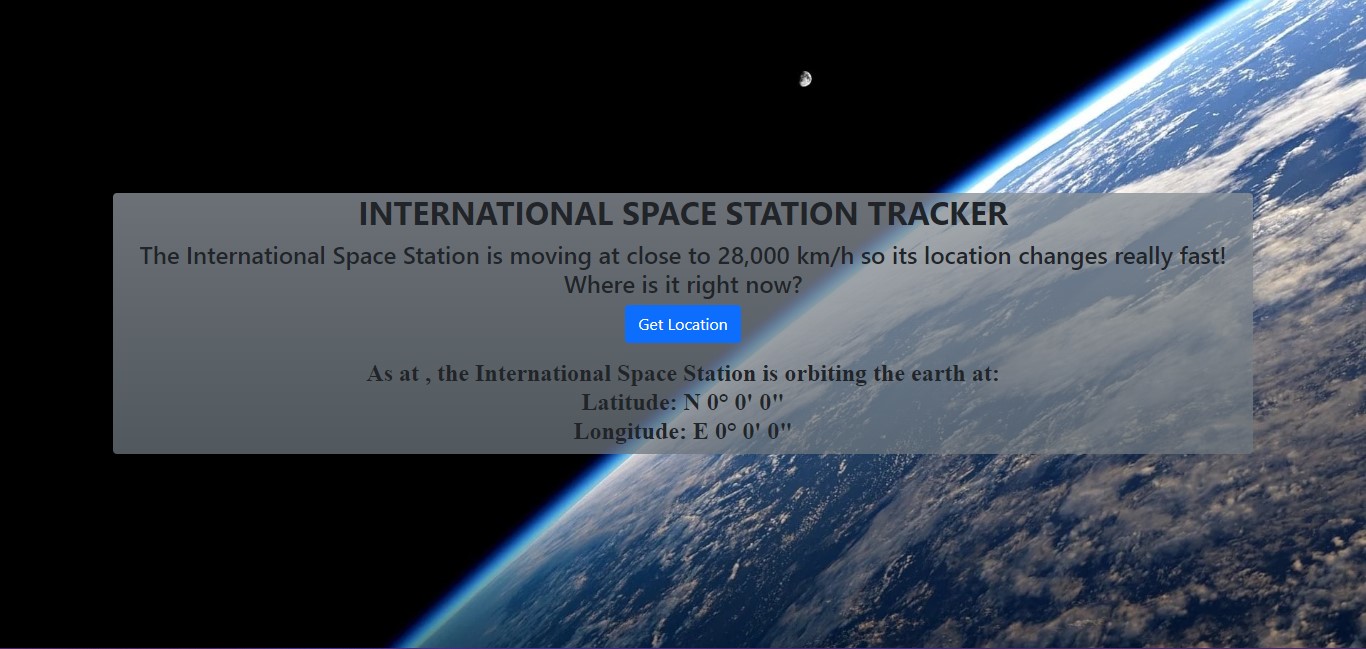The width and height of the screenshot is (1366, 649).
Task: Click the word Longitude label
Action: [x=629, y=431]
